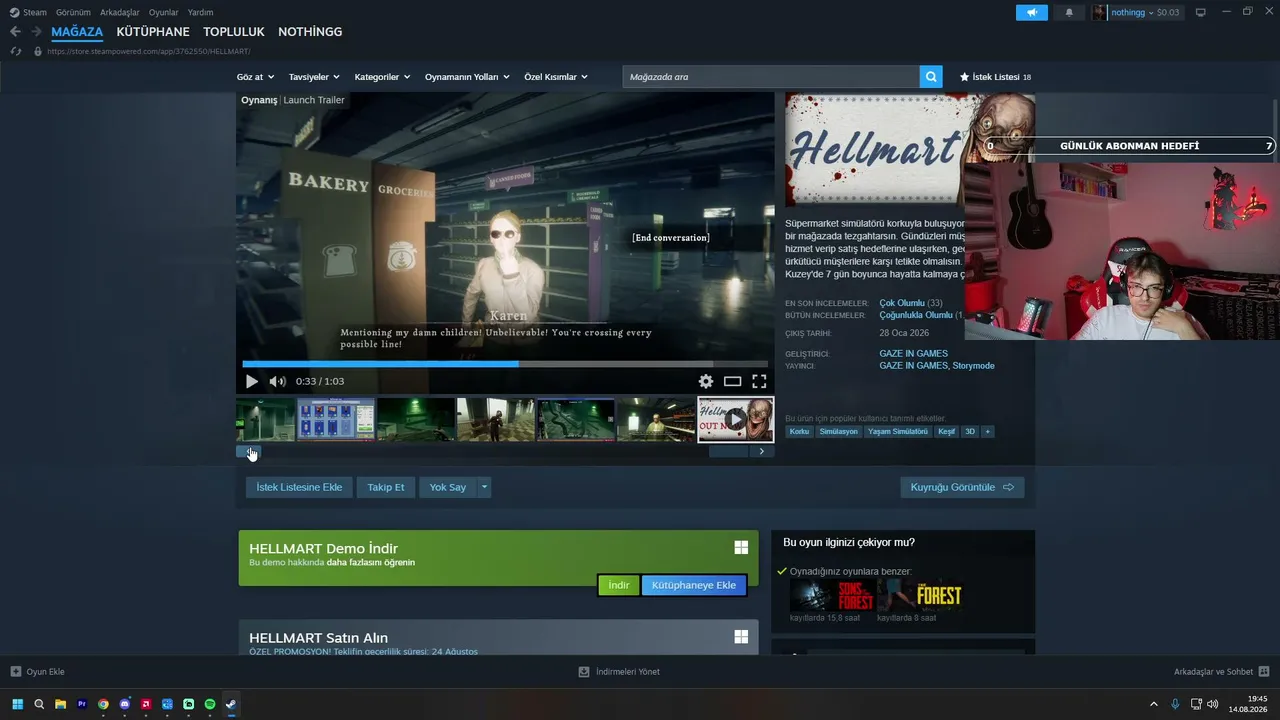Go back with the left arrow
The width and height of the screenshot is (1280, 720).
(15, 32)
